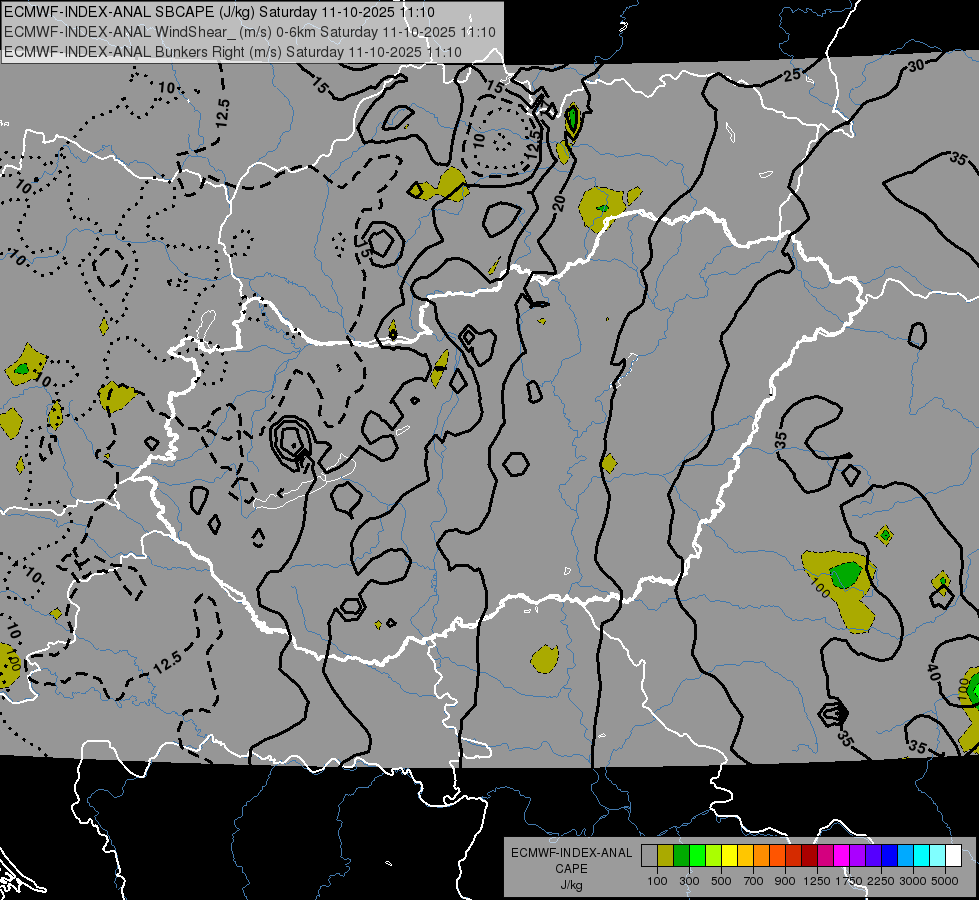The width and height of the screenshot is (979, 900).
Task: Pick the cyan swatch in the legend
Action: (x=921, y=855)
